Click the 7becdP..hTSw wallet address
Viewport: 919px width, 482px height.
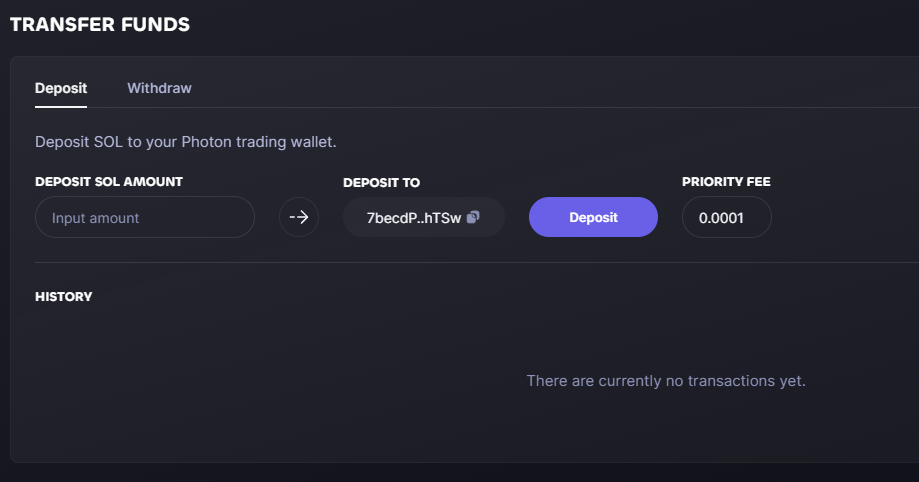pos(414,218)
